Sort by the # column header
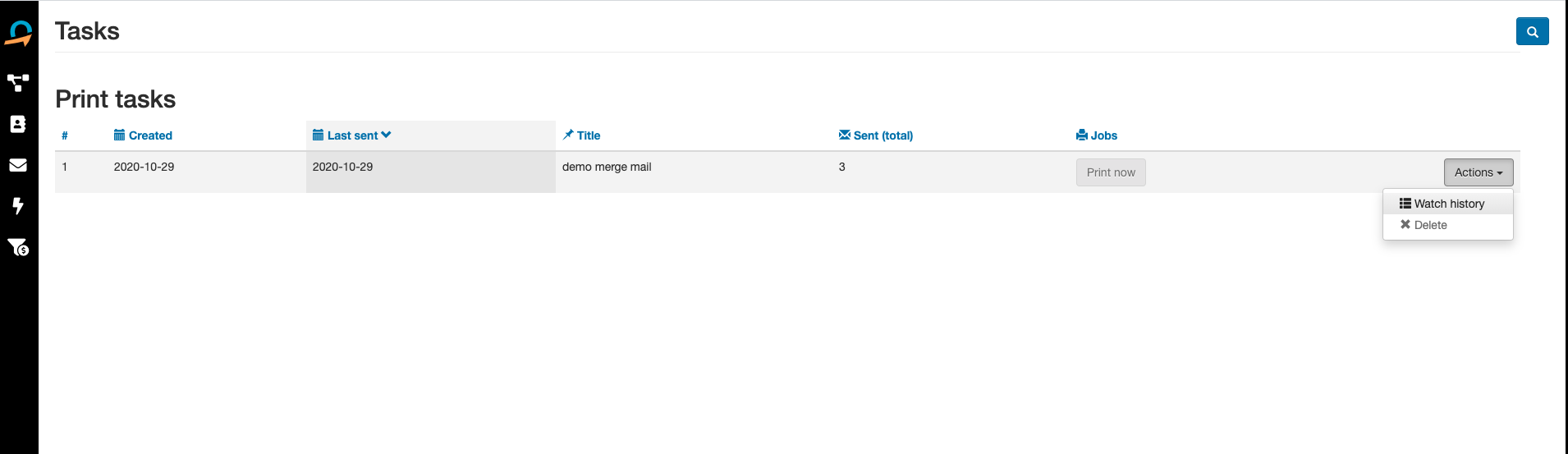 (x=65, y=135)
